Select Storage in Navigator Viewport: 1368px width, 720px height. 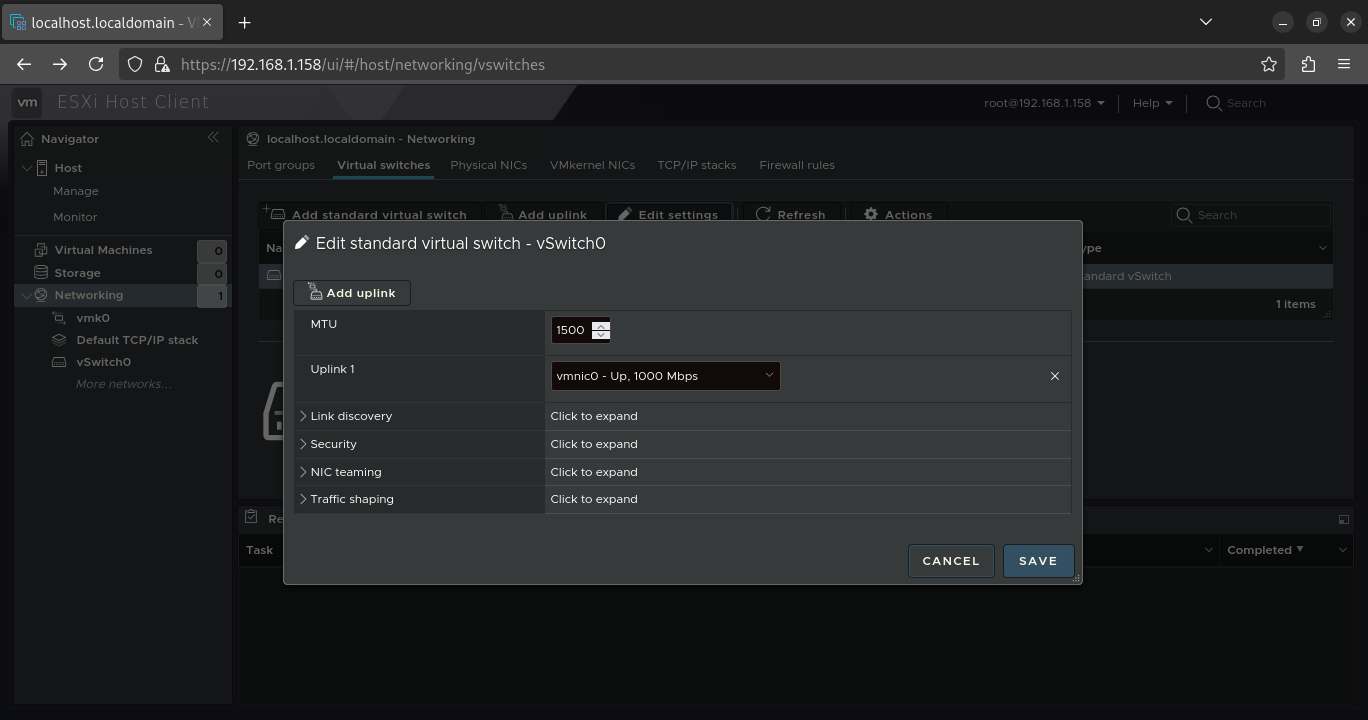coord(77,273)
